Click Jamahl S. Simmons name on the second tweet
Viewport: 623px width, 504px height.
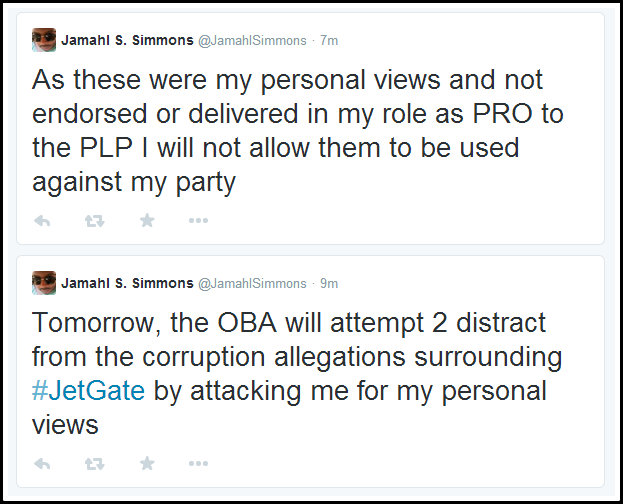point(127,283)
